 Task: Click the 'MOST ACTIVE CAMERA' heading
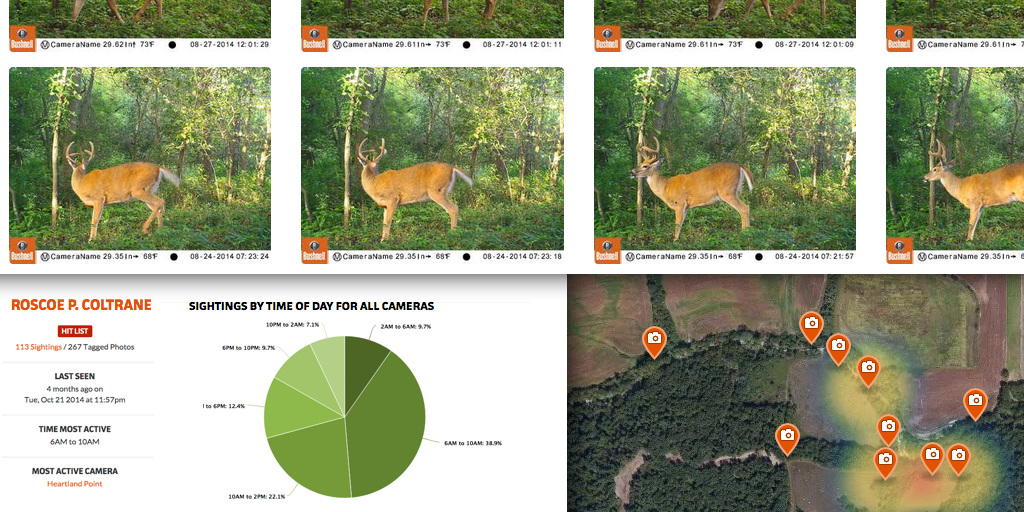[74, 471]
